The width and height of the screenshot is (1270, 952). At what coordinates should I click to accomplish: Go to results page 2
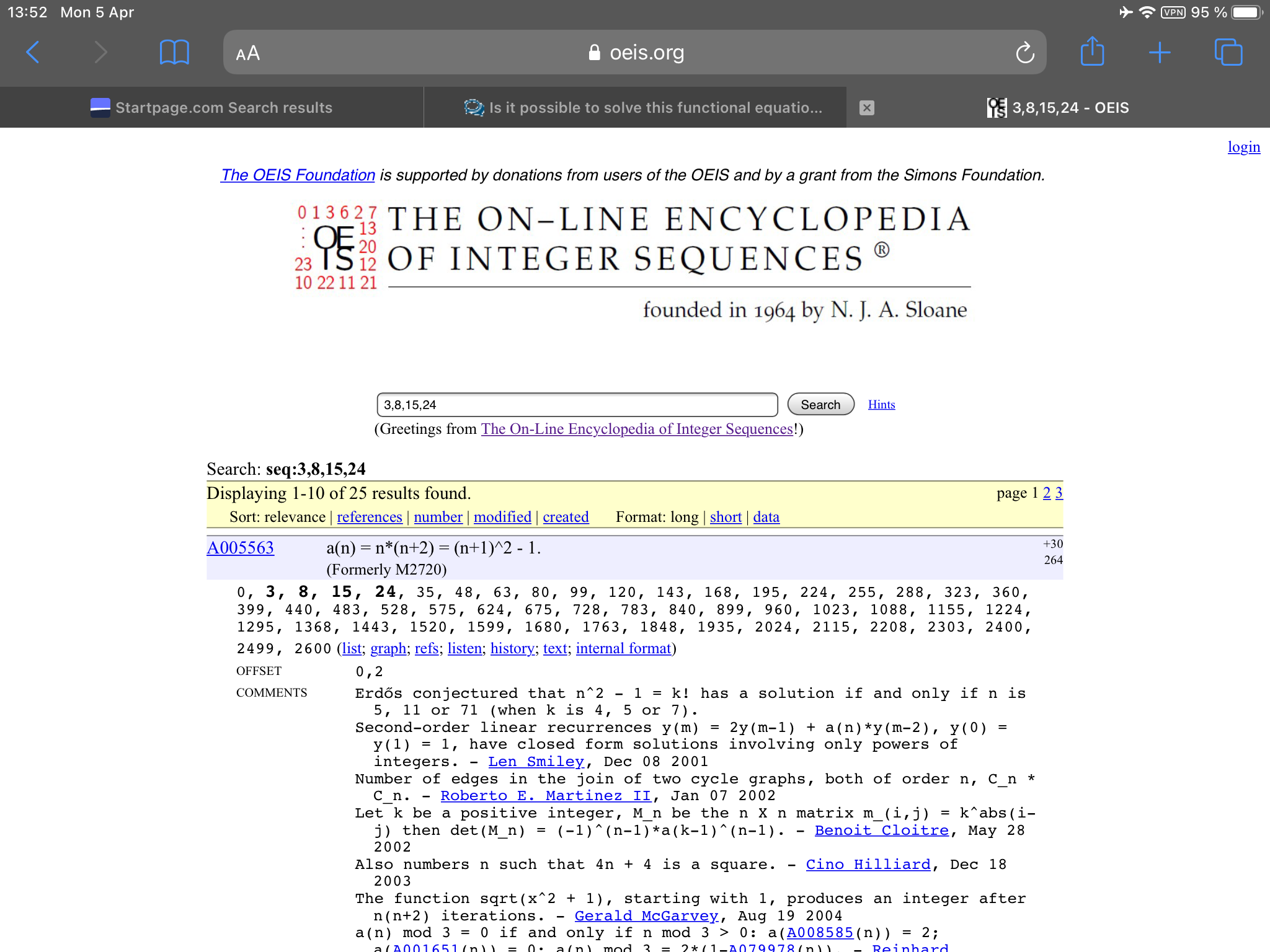[1047, 493]
